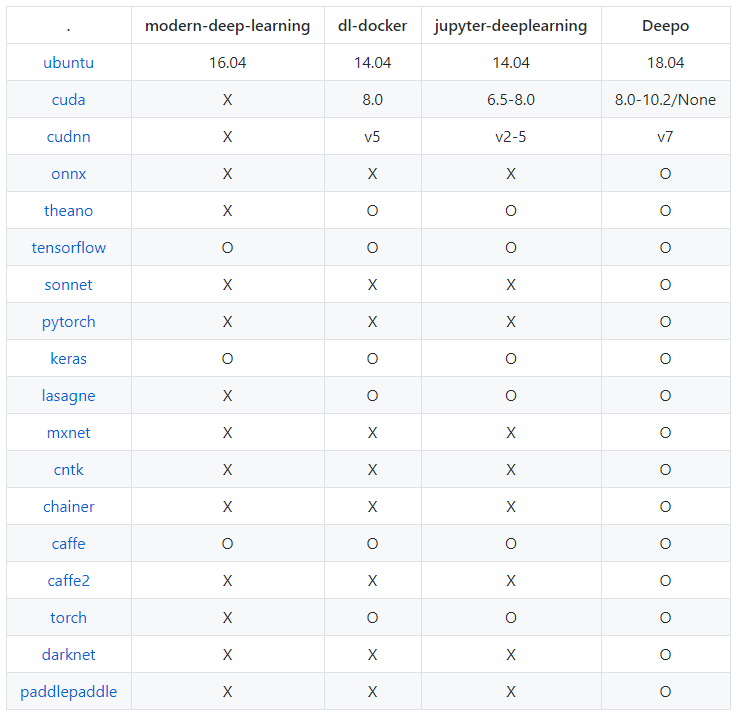Viewport: 745px width, 716px height.
Task: Select the dl-docker column header
Action: [x=372, y=26]
